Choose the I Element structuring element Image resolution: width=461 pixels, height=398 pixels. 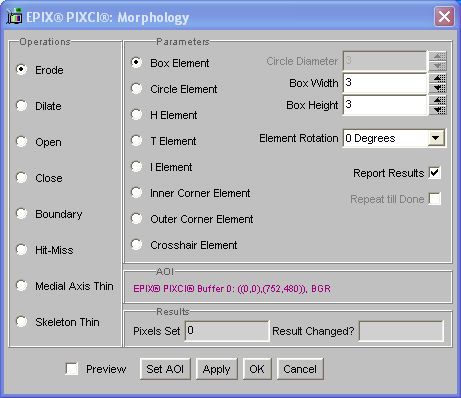[x=136, y=167]
